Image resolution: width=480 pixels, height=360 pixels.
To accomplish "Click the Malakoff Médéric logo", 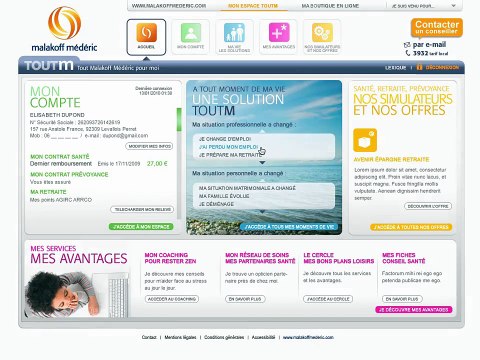I will click(x=64, y=29).
